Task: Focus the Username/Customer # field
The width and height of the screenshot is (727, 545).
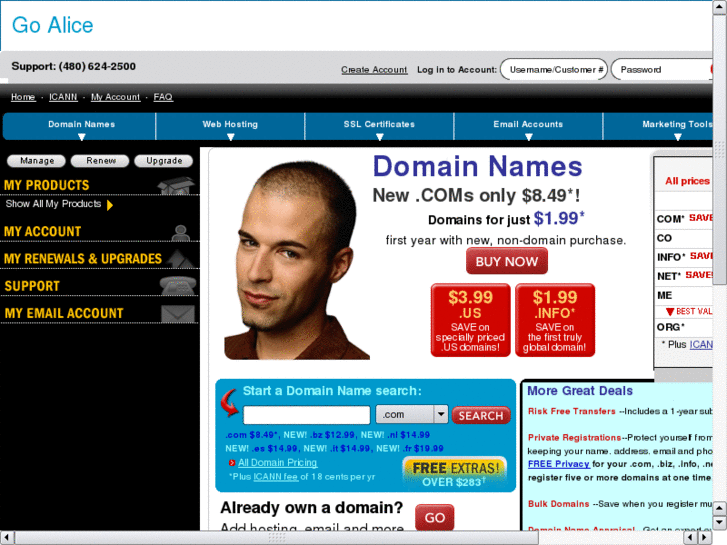Action: (x=554, y=70)
